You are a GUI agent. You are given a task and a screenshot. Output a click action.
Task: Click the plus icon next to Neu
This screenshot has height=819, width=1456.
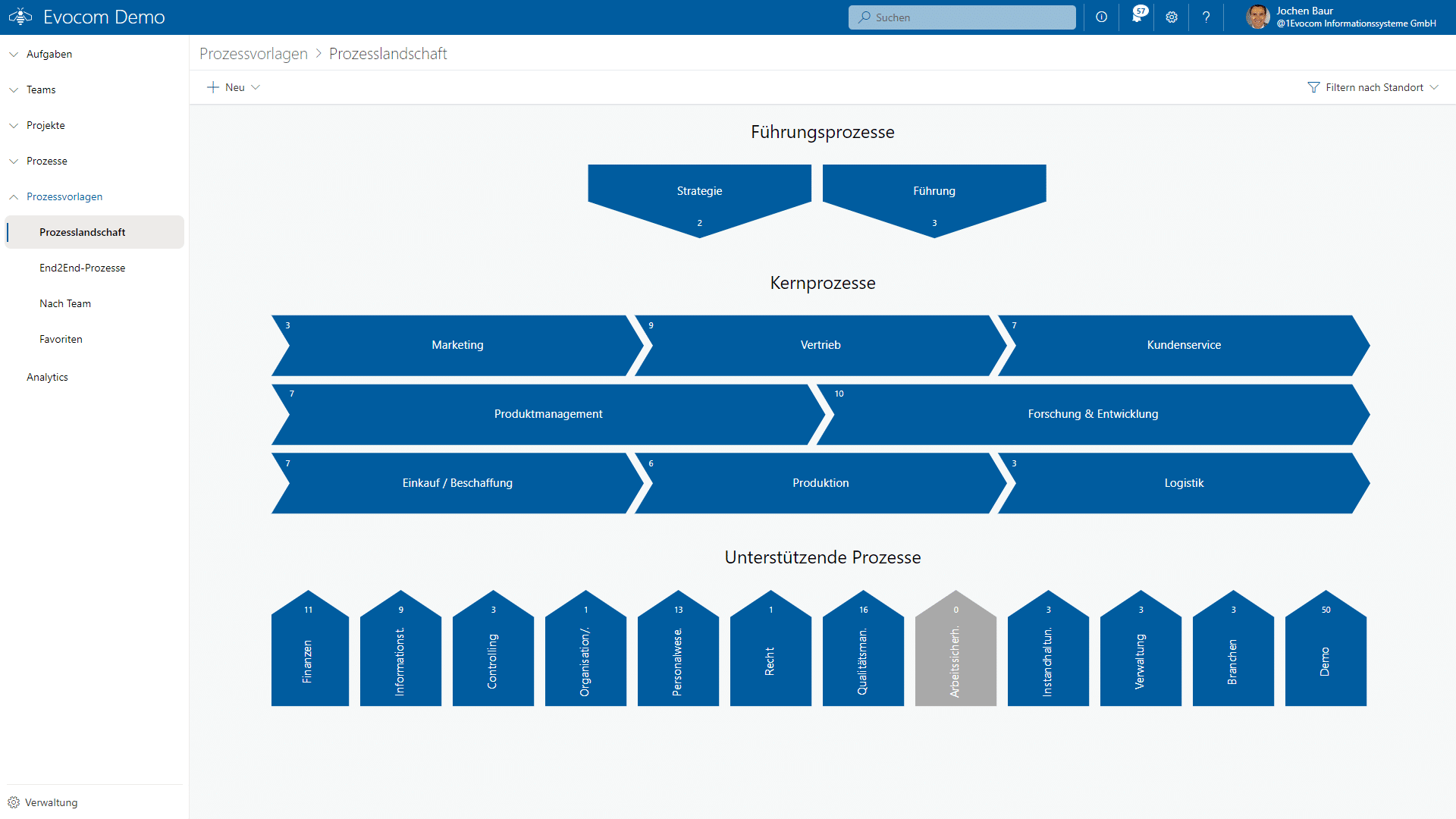(x=213, y=87)
